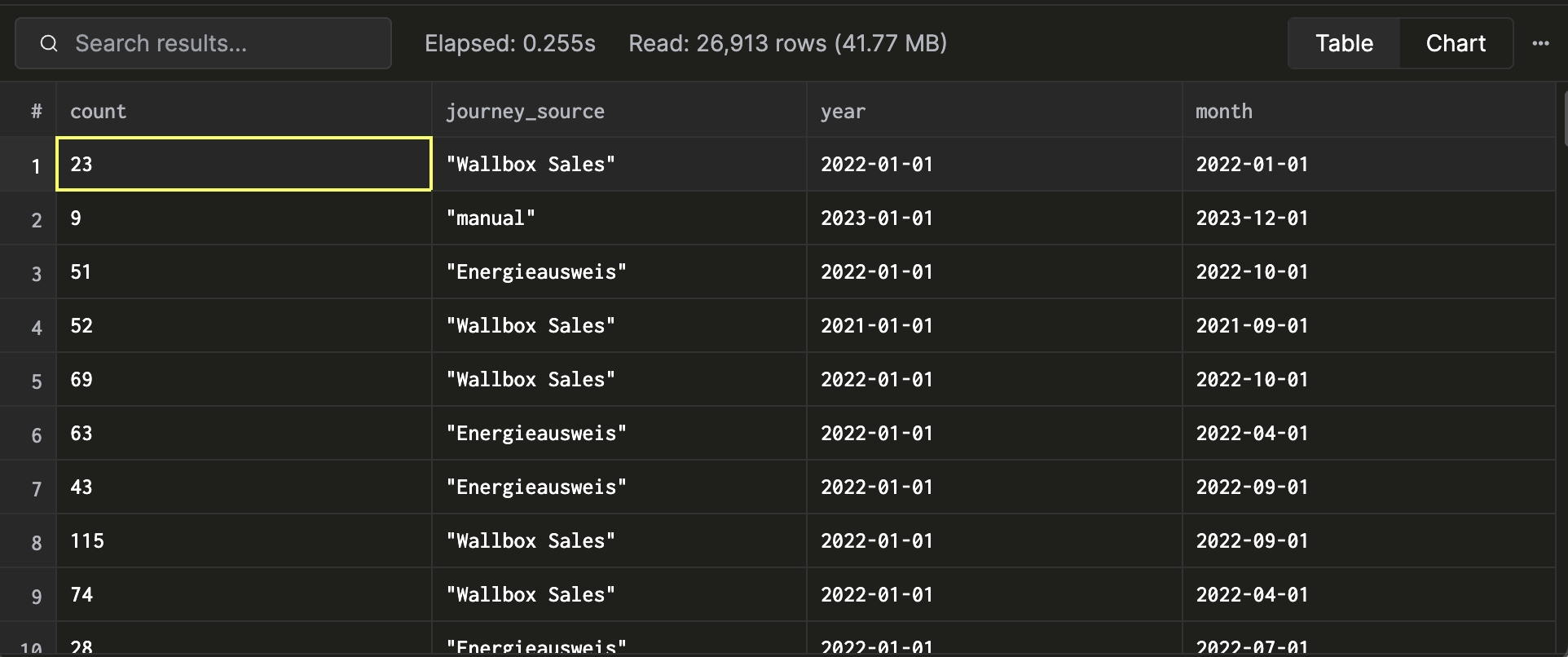Click the count column header
This screenshot has height=657, width=1568.
pos(244,111)
